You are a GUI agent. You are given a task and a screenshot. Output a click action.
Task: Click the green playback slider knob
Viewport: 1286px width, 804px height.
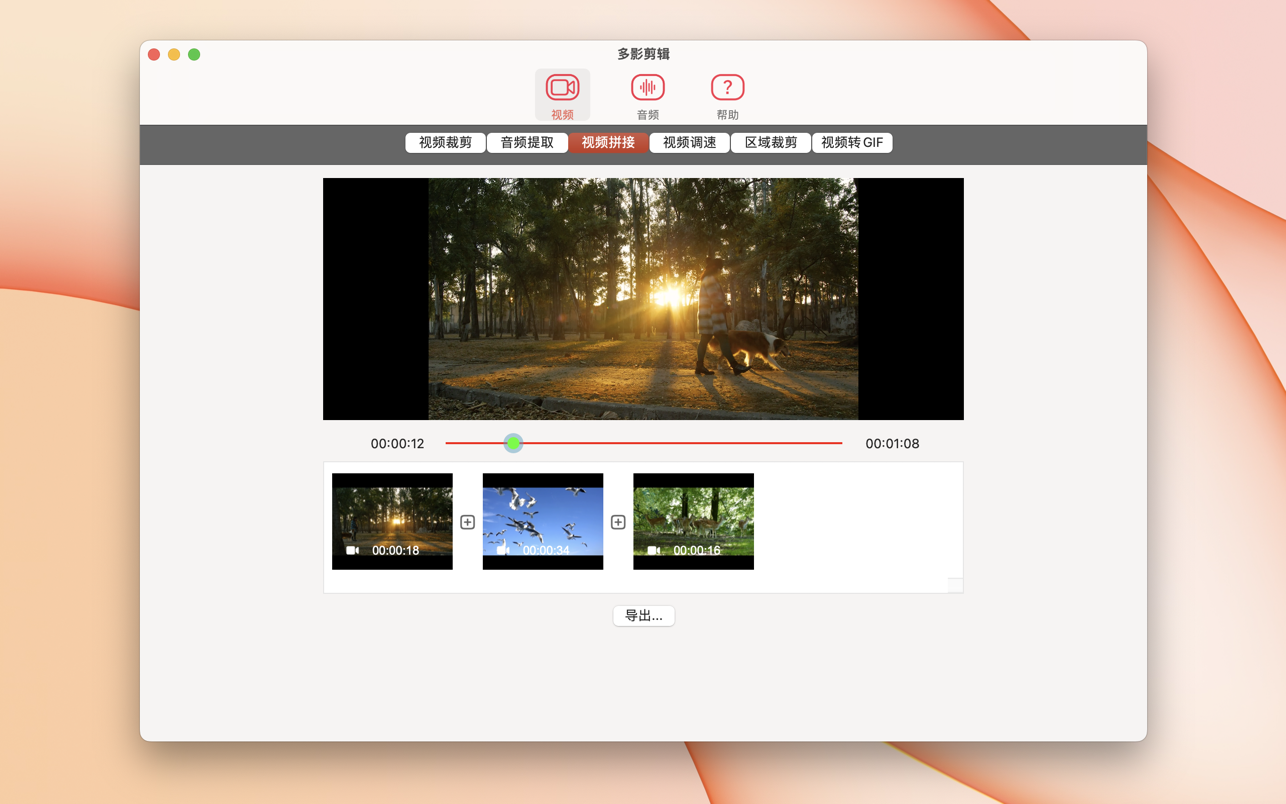(x=513, y=443)
